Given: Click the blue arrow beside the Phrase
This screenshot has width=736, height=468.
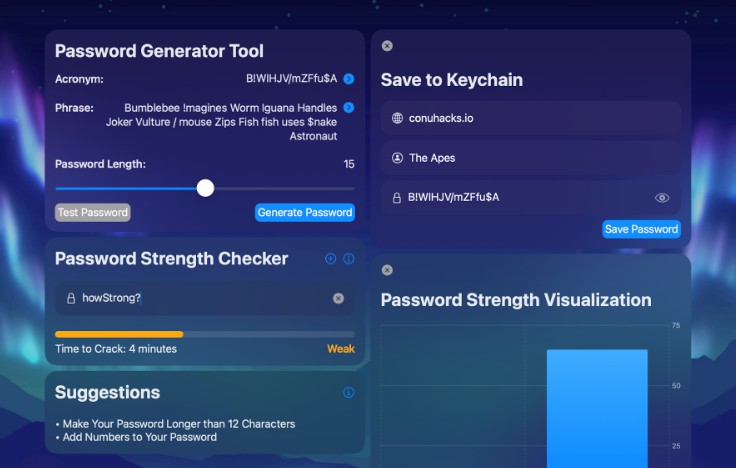Looking at the screenshot, I should point(348,108).
